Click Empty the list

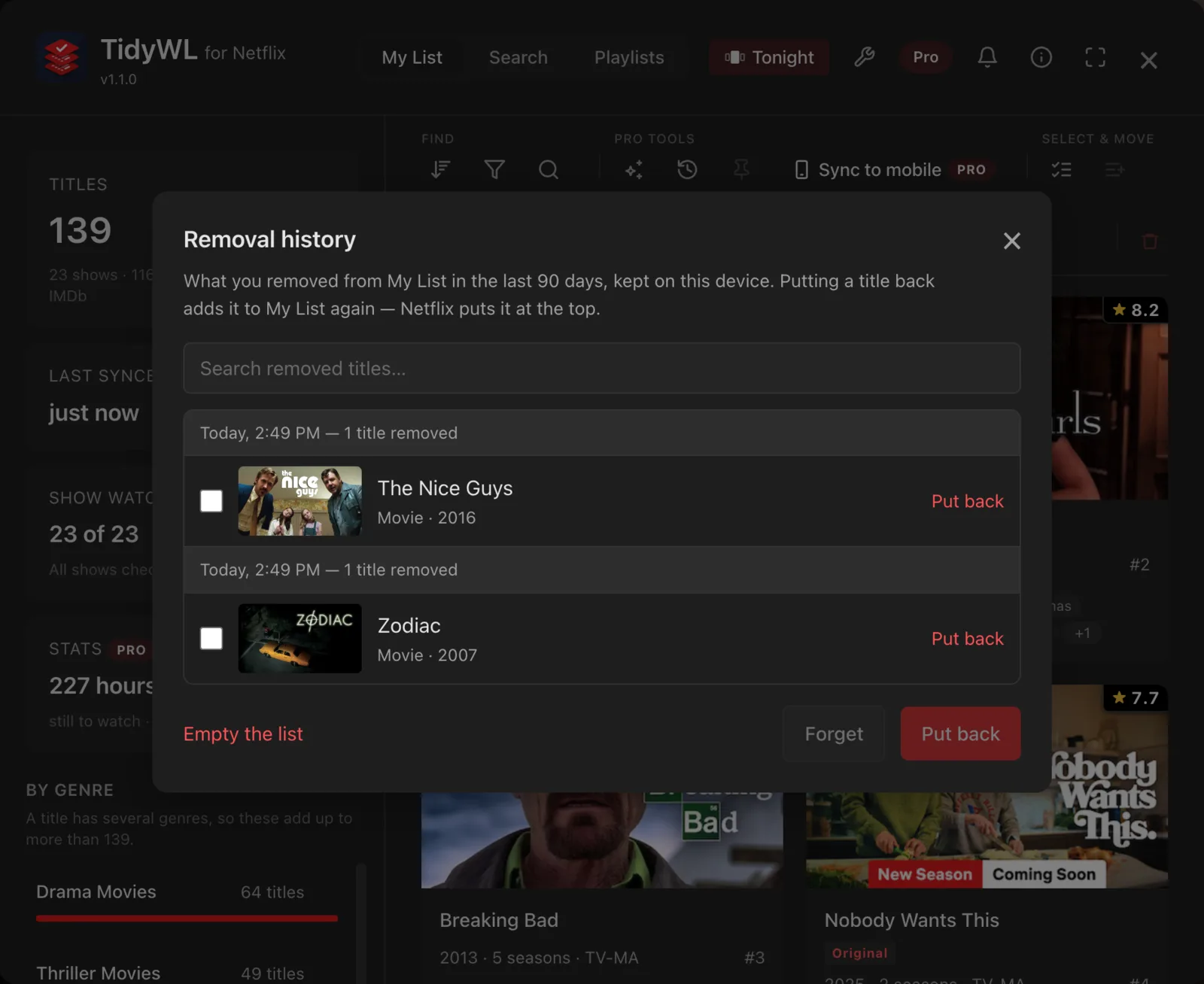243,733
